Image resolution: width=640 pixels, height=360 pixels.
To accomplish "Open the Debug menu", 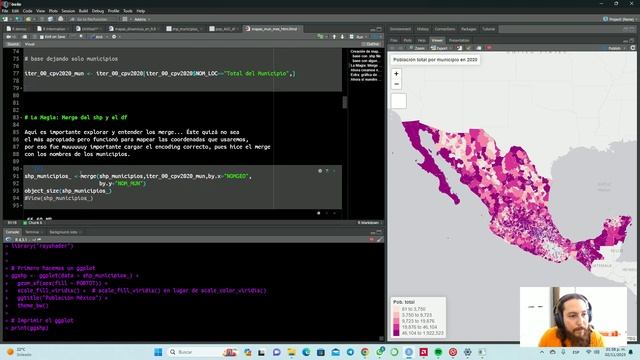I will [98, 11].
